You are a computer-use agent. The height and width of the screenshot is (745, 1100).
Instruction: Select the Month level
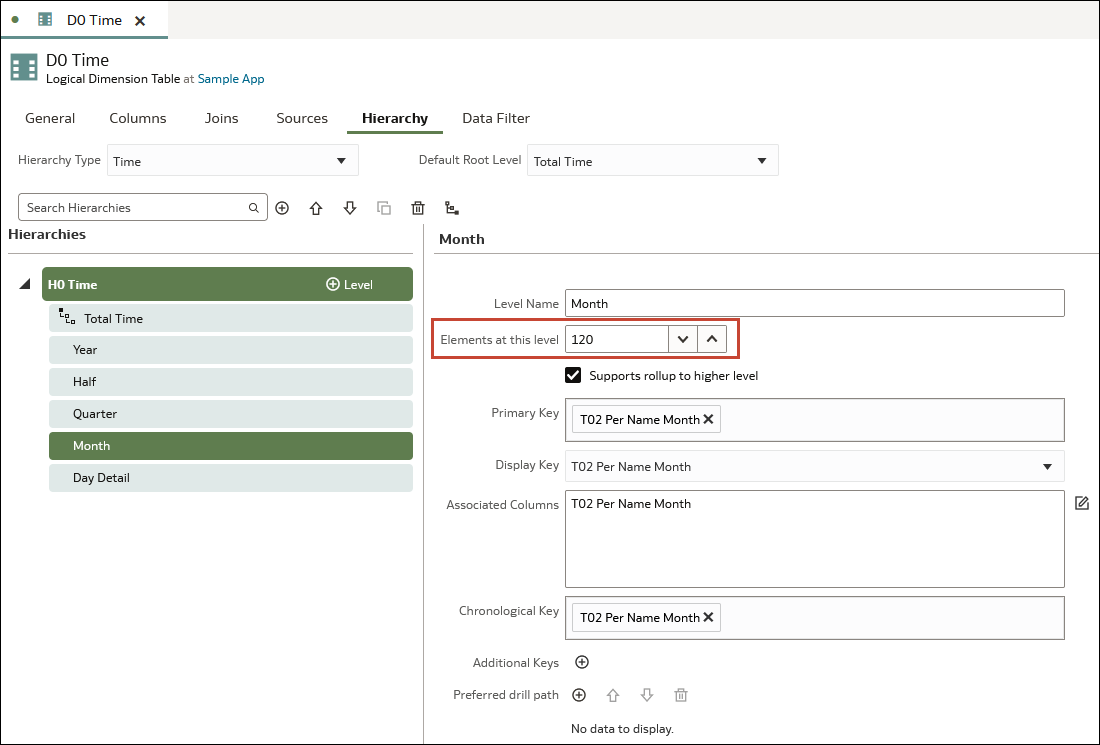[x=231, y=446]
